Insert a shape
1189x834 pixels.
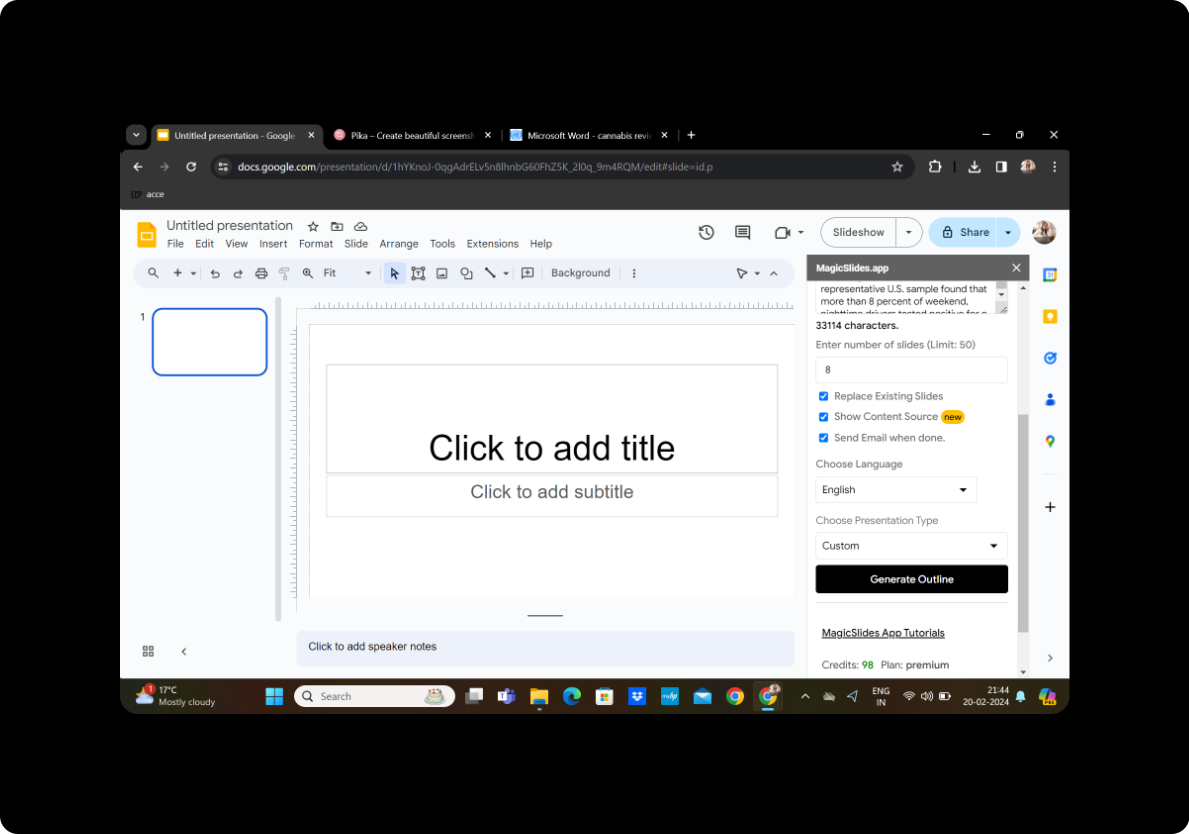(466, 273)
